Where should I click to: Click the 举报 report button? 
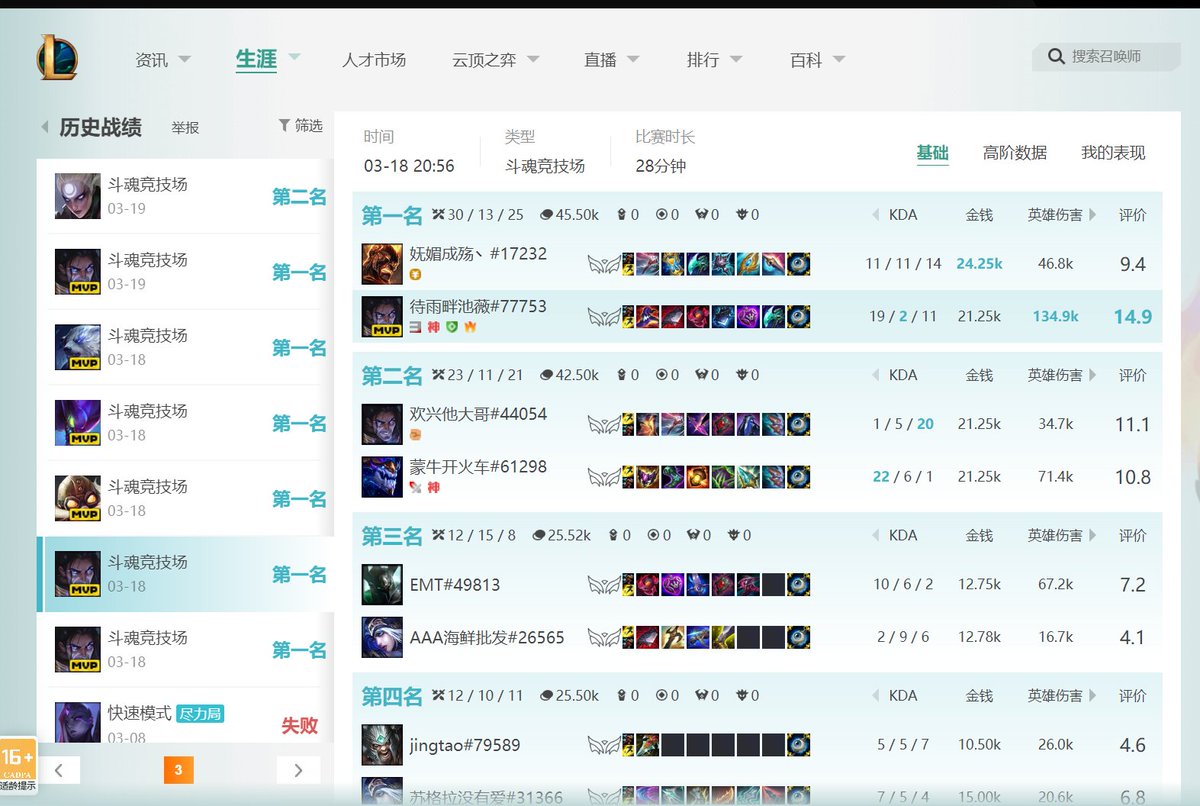point(185,128)
